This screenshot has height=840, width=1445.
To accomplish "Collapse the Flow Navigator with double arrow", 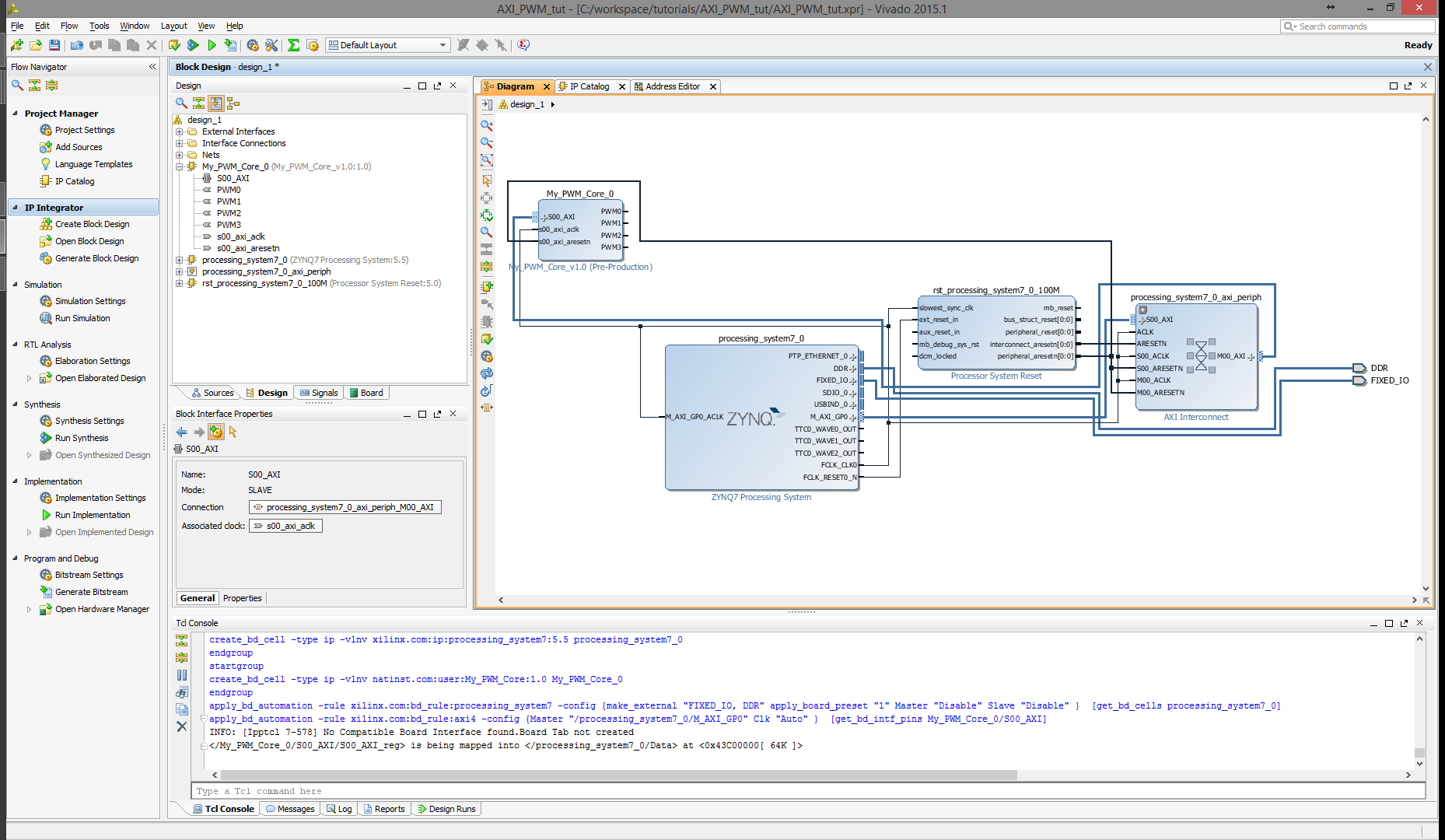I will 152,67.
